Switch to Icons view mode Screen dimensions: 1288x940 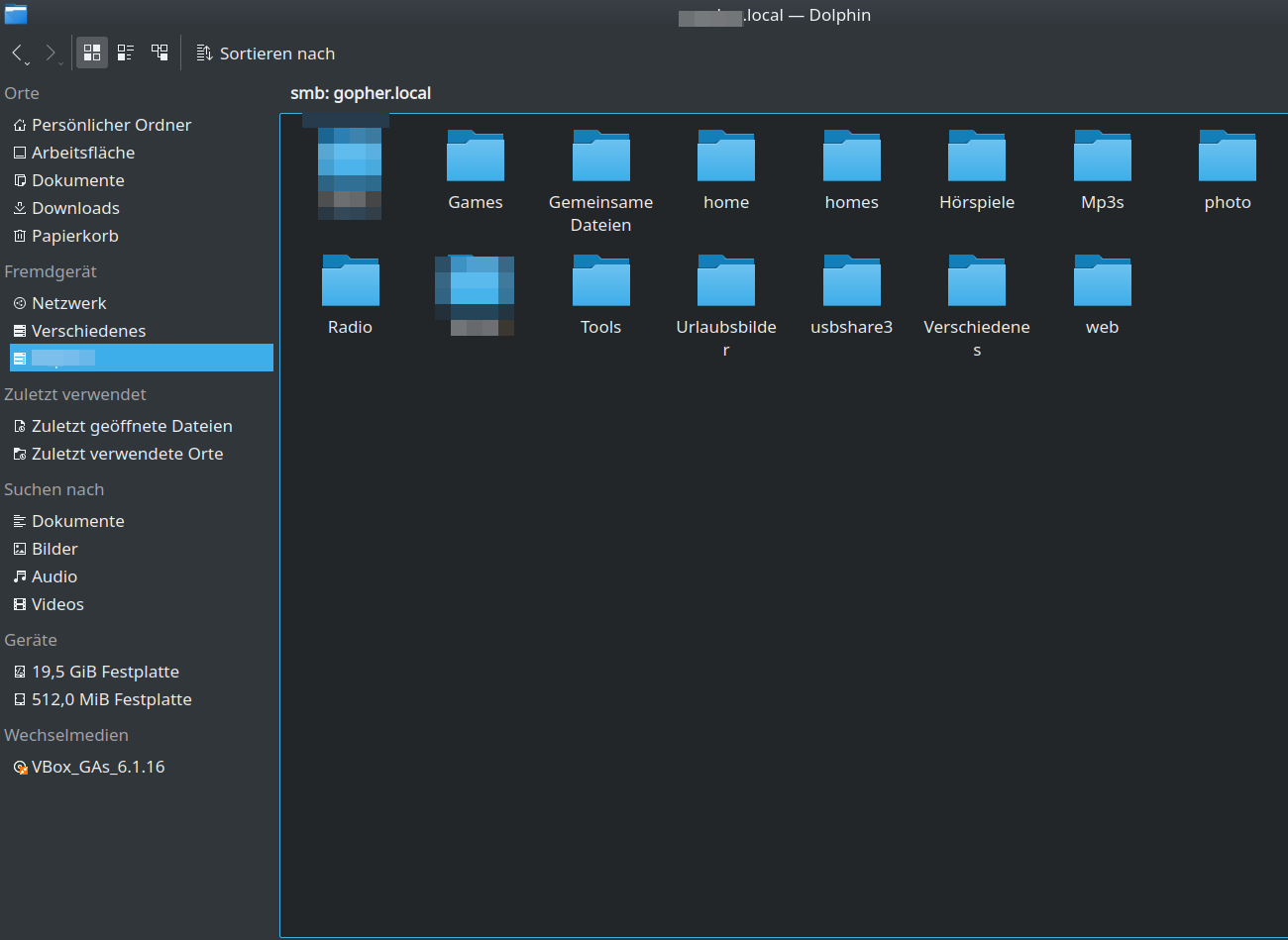point(92,52)
